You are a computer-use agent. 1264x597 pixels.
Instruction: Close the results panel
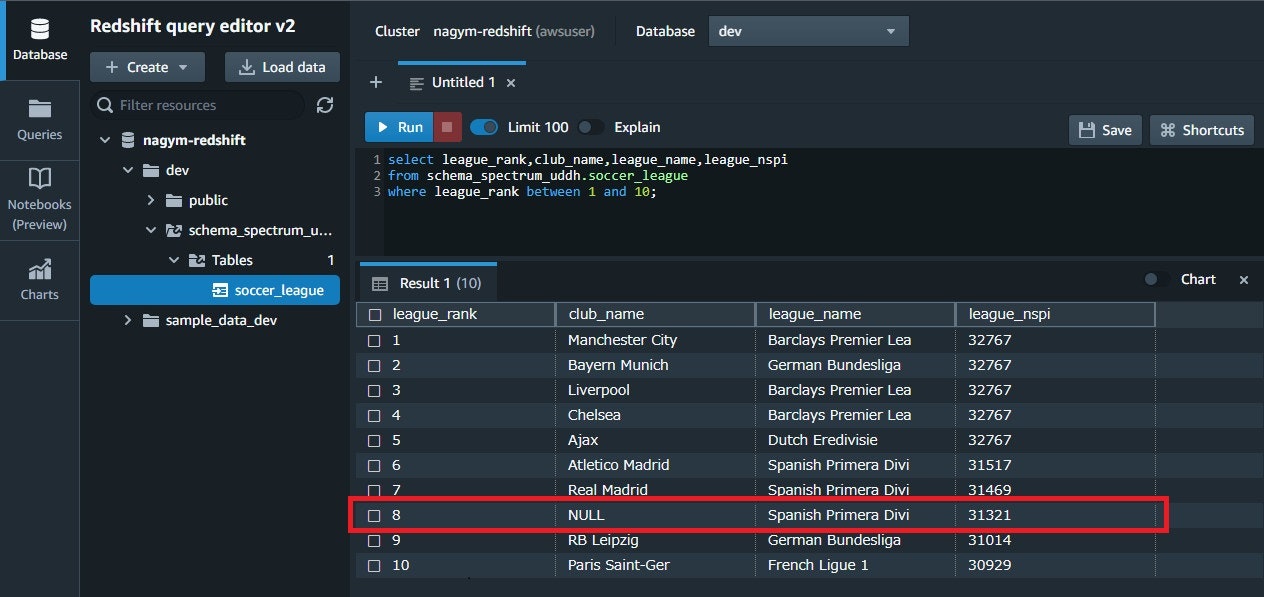[x=1244, y=280]
